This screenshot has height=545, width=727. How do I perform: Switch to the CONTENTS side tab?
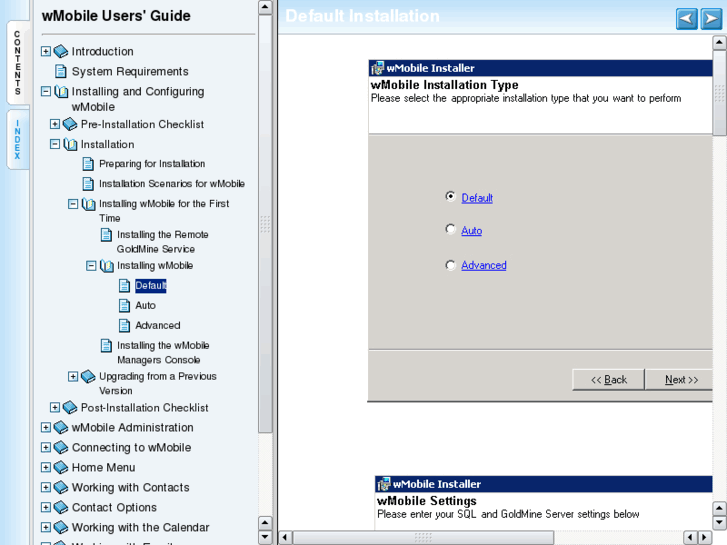pyautogui.click(x=18, y=63)
